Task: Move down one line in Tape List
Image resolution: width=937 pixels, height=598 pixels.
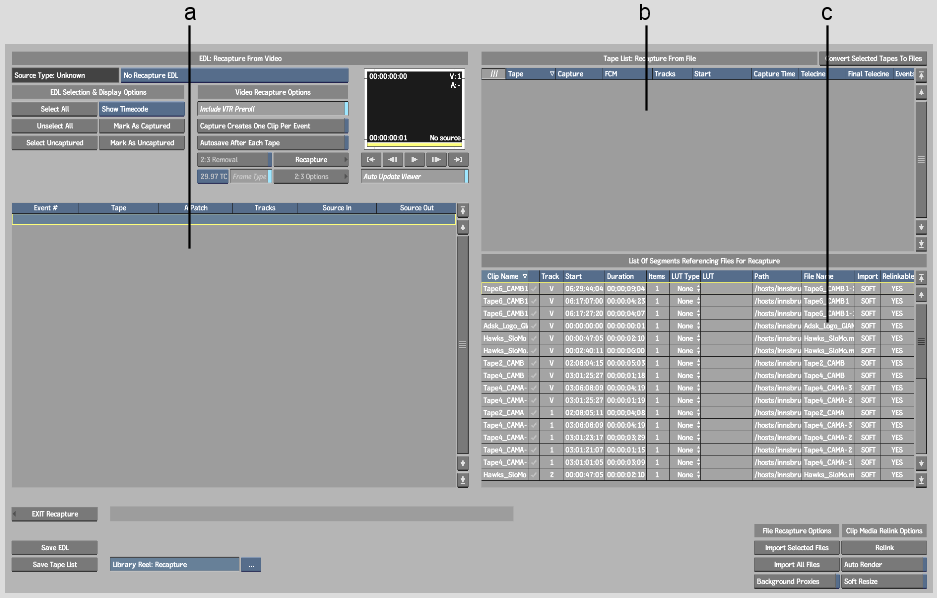Action: point(921,227)
